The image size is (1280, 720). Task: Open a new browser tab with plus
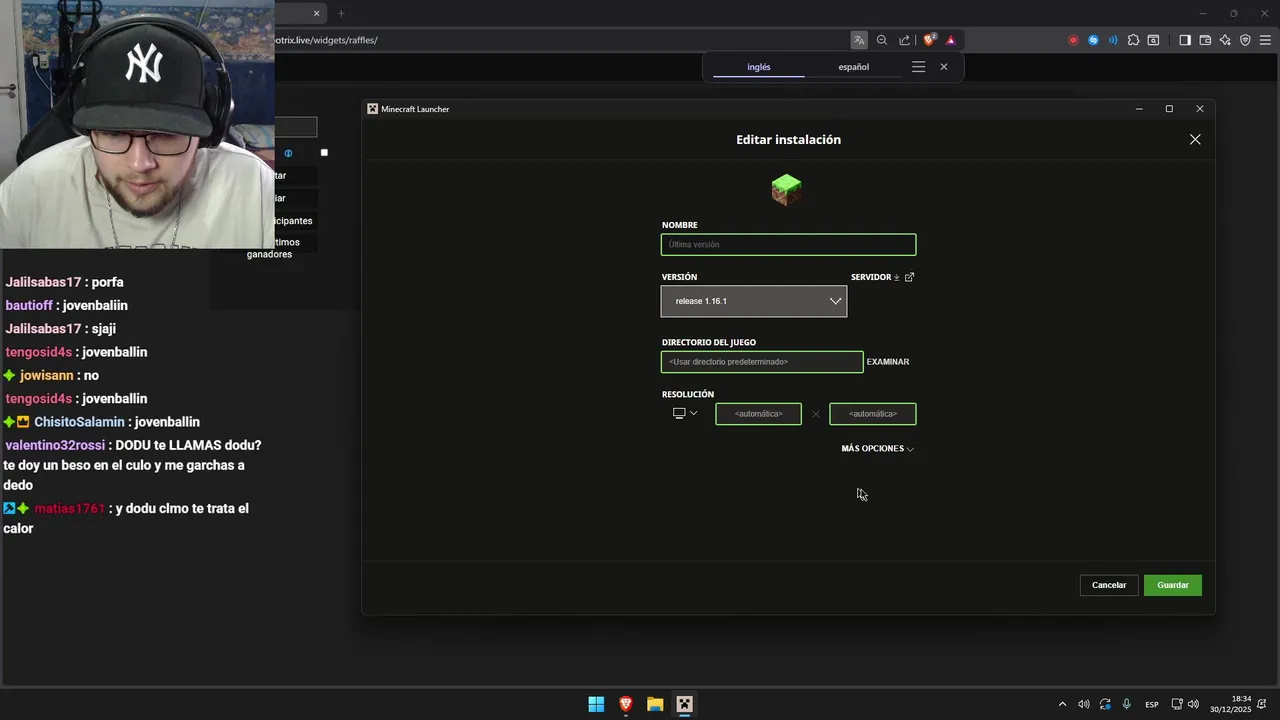click(x=341, y=13)
